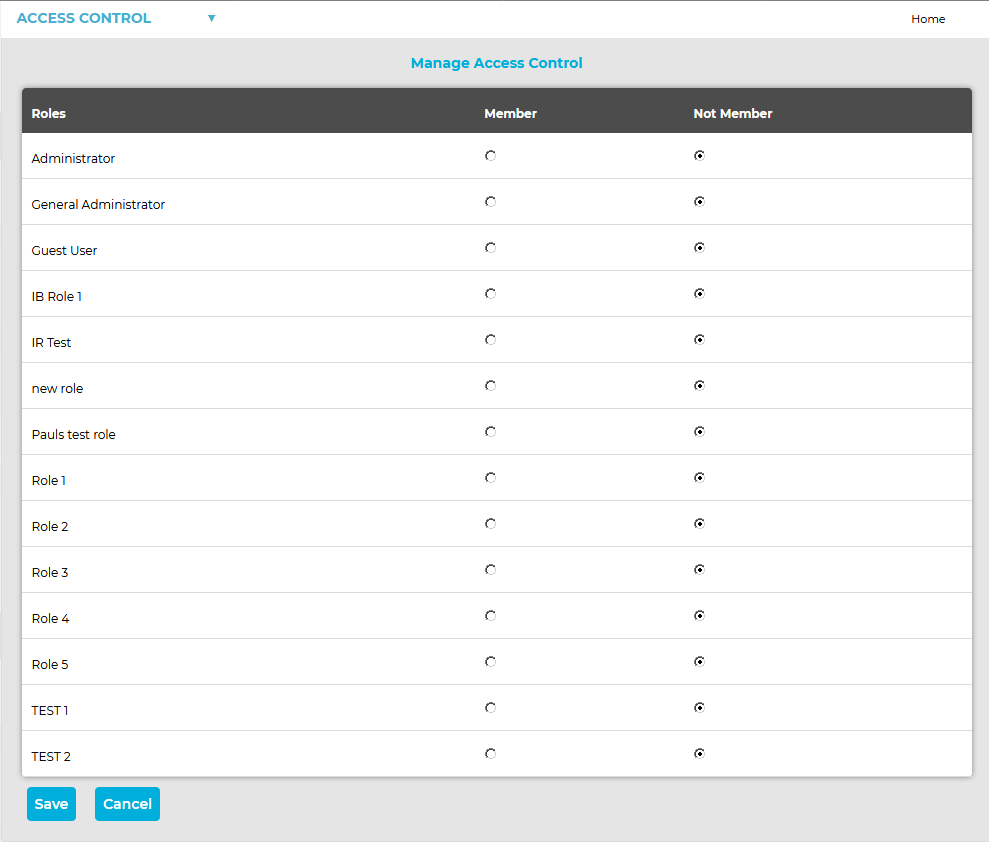The image size is (989, 842).
Task: Set Role 4 as Member
Action: tap(491, 616)
